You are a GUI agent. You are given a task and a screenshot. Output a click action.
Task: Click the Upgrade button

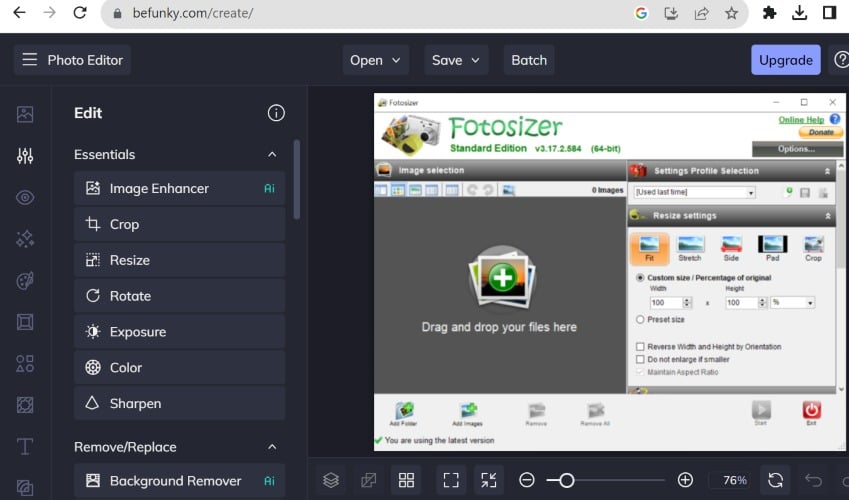point(785,60)
